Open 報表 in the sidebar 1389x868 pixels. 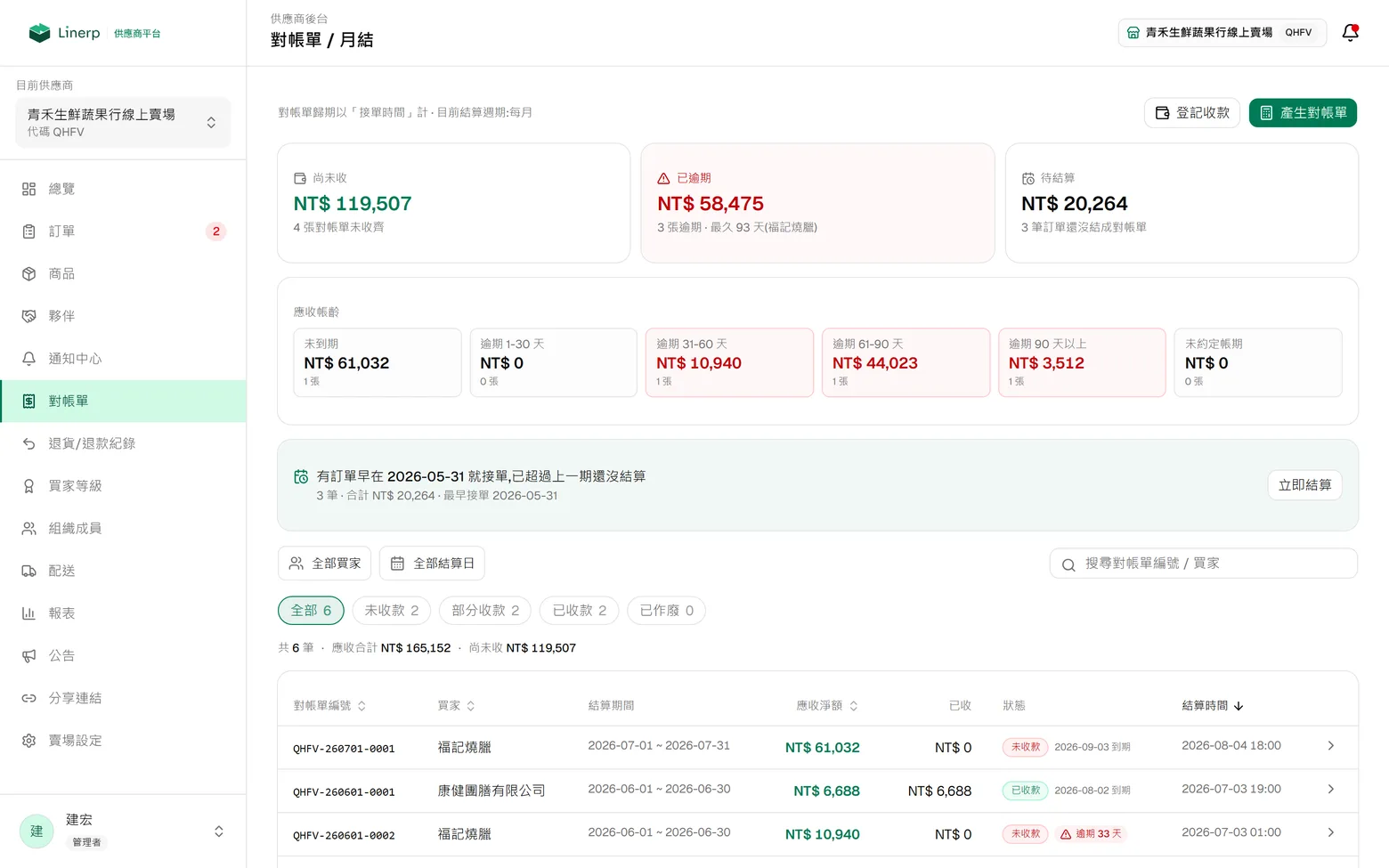point(123,613)
